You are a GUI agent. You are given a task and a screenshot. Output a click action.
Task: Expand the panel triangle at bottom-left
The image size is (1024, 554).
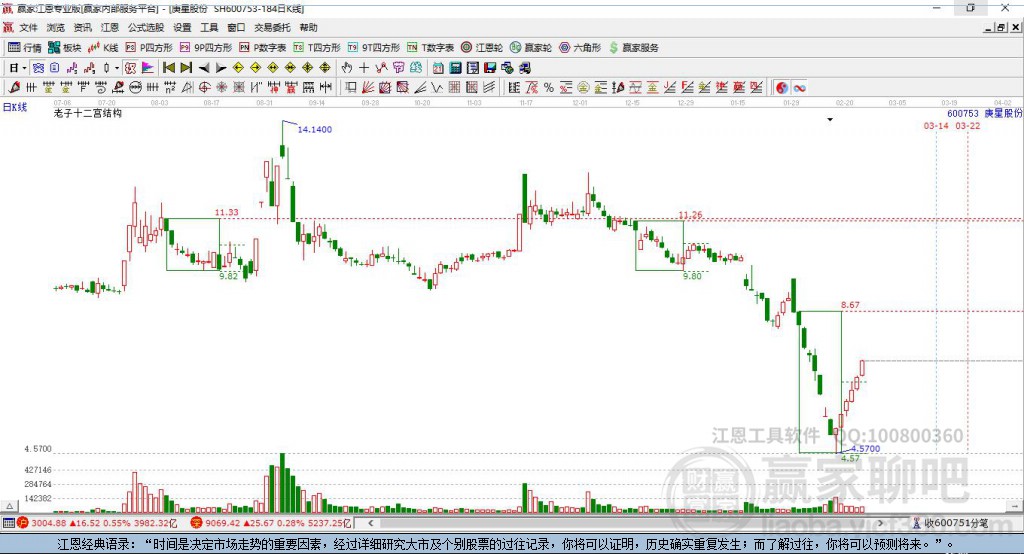point(9,506)
